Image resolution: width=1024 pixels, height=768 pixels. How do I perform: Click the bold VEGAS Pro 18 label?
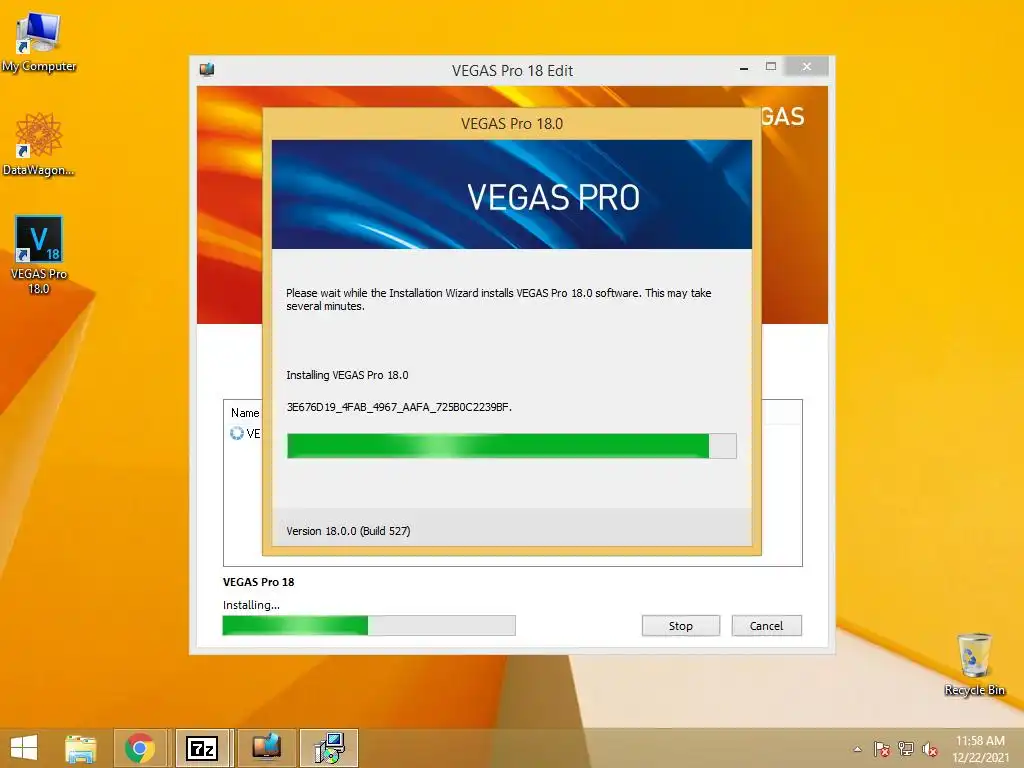click(259, 582)
